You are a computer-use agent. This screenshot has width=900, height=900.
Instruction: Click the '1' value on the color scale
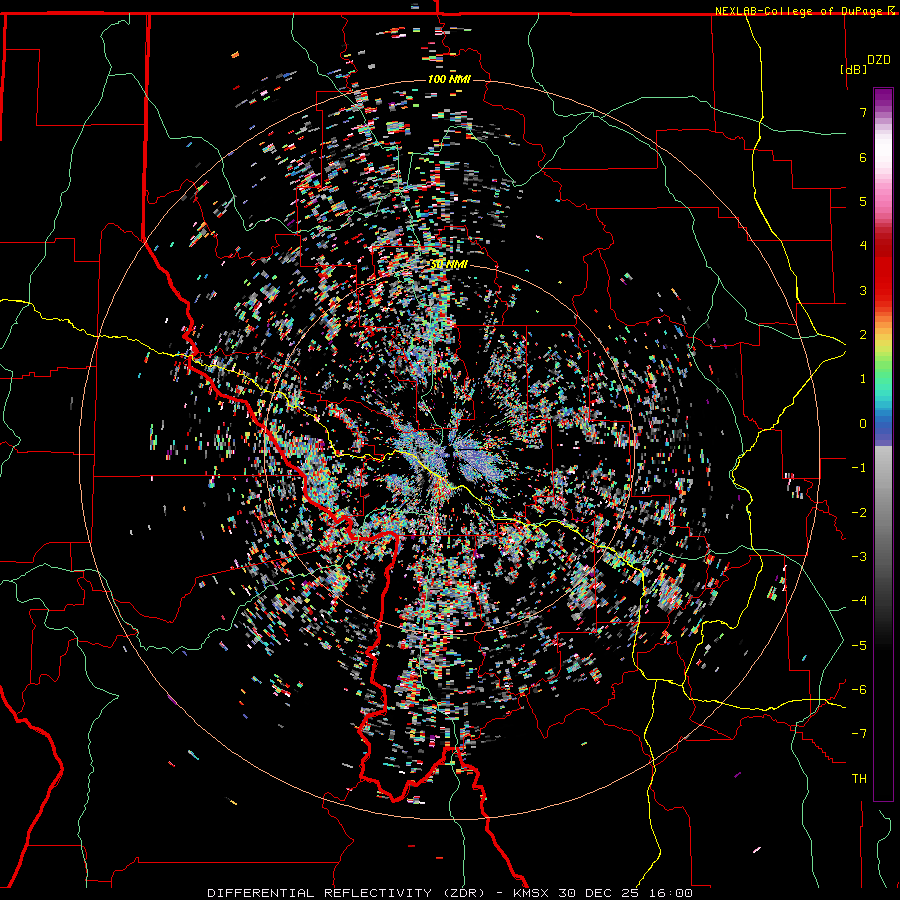(x=863, y=379)
